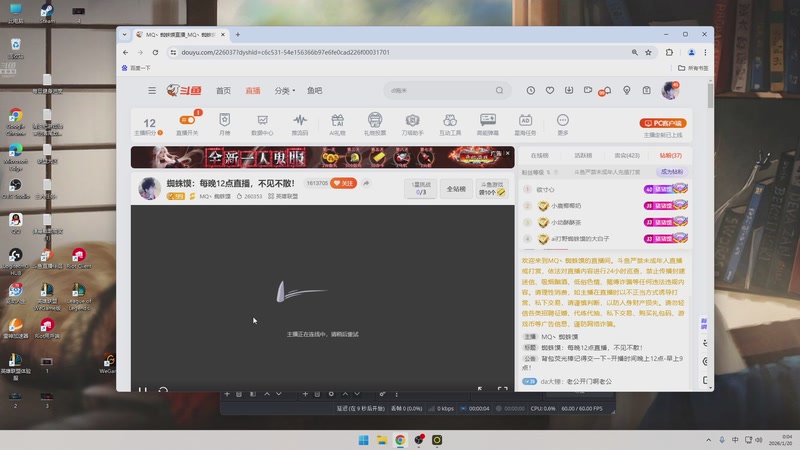Switch to the 活跃榜 tab
The height and width of the screenshot is (450, 800).
tap(583, 156)
